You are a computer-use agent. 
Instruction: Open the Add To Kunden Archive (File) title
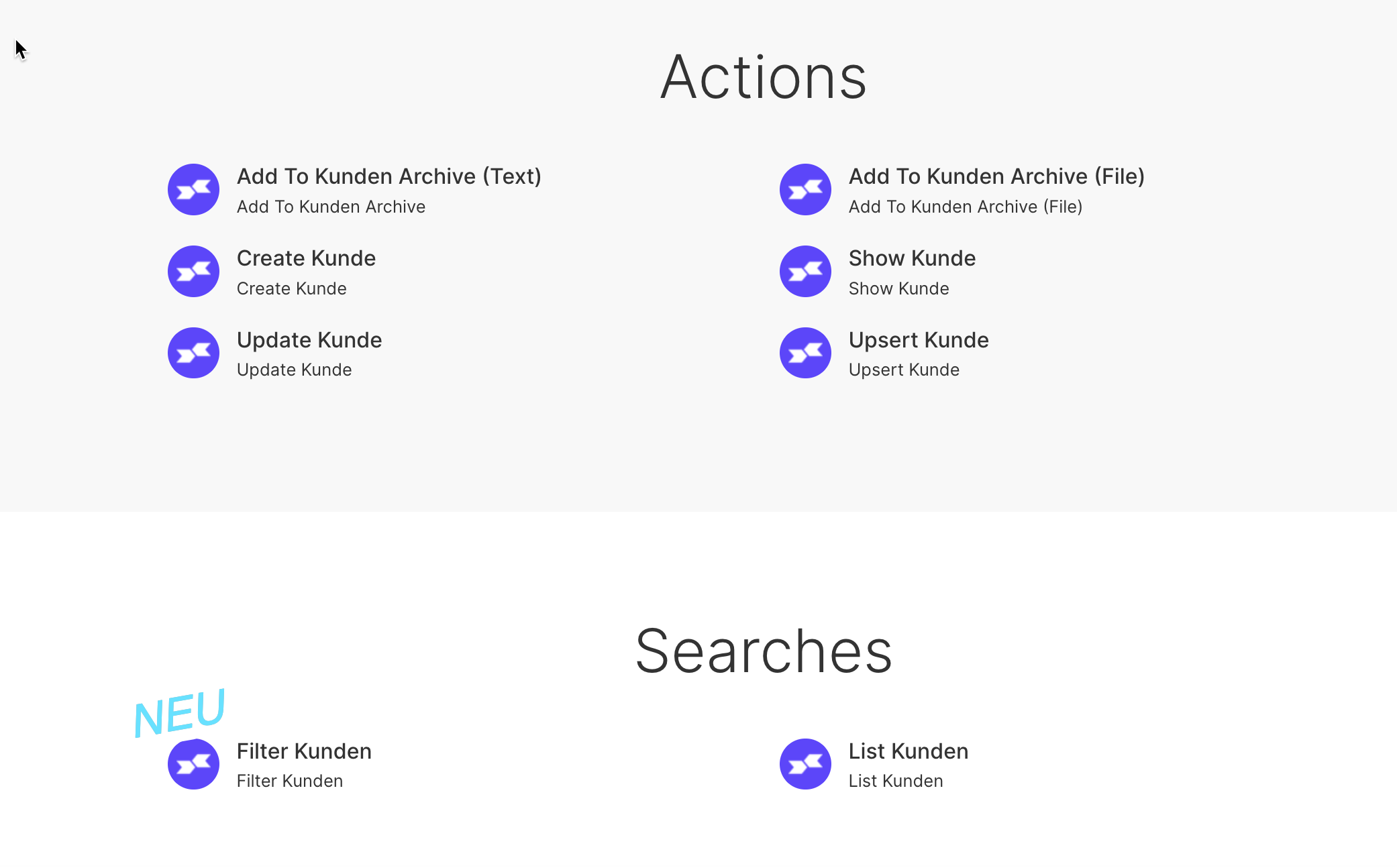pyautogui.click(x=996, y=176)
